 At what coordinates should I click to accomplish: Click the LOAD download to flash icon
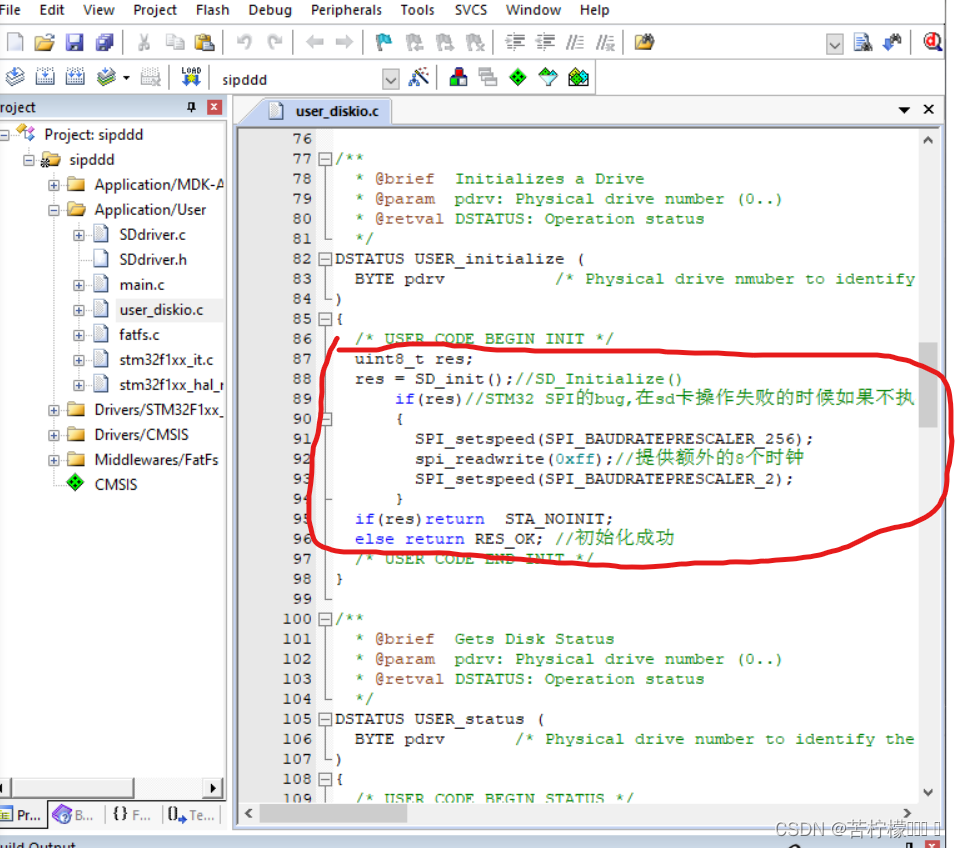click(x=191, y=77)
